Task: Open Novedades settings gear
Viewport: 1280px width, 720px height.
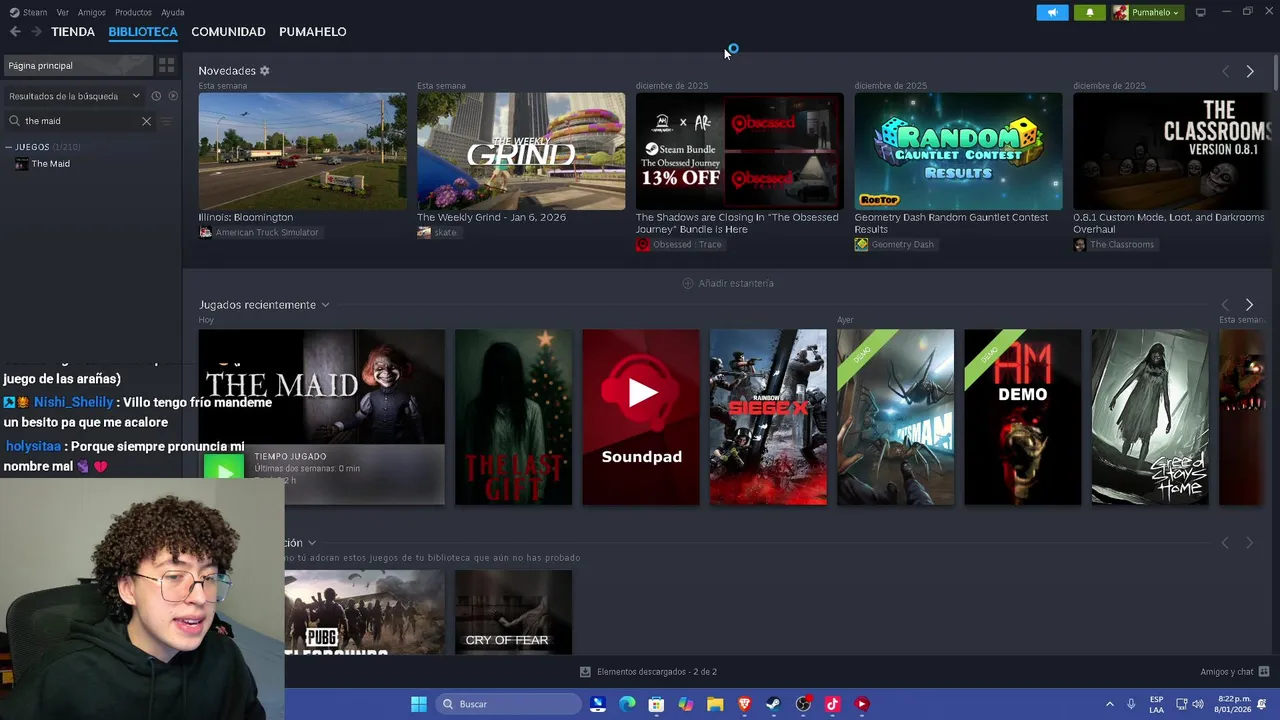Action: (x=265, y=71)
